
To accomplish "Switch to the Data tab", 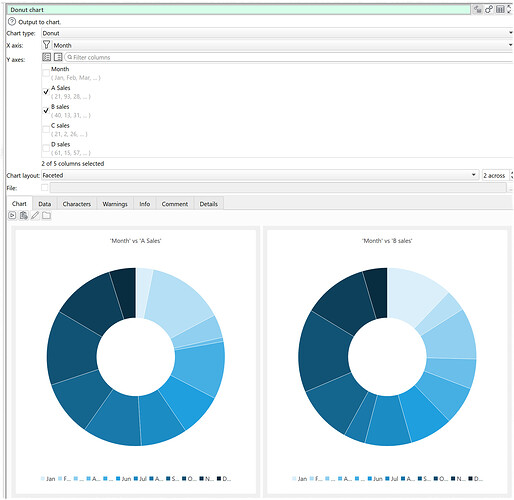I will click(x=45, y=204).
